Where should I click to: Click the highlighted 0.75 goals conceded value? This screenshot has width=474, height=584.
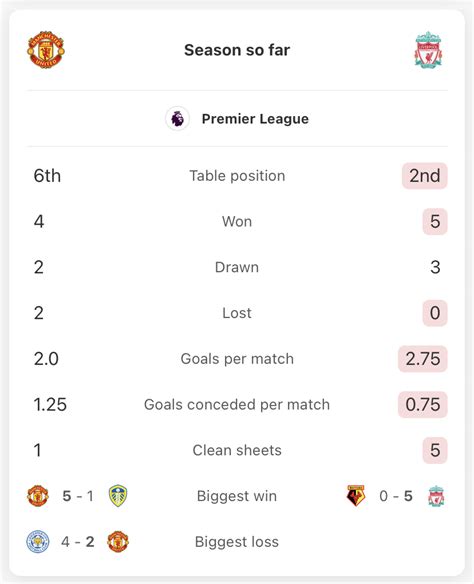(423, 405)
